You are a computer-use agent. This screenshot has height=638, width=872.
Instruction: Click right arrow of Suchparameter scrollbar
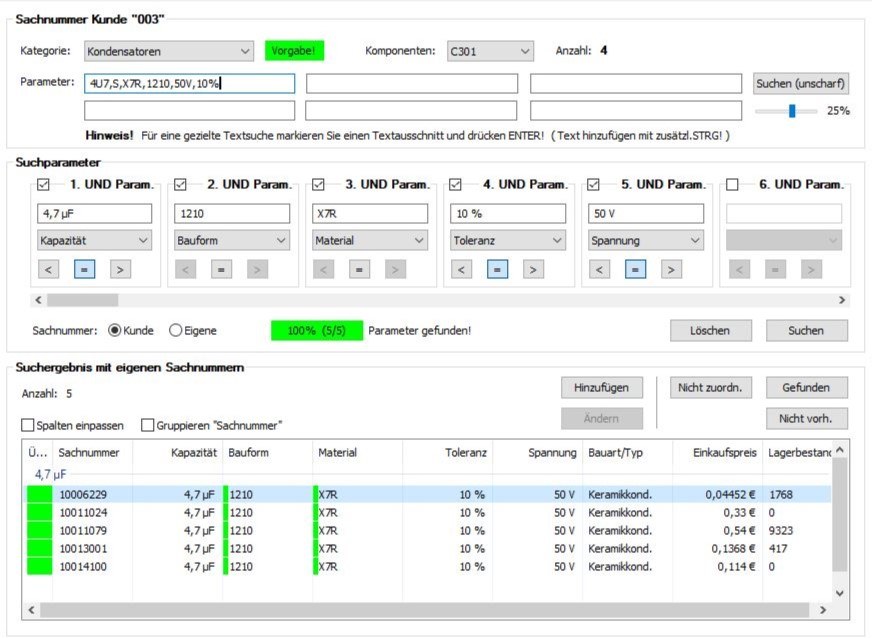(x=842, y=300)
